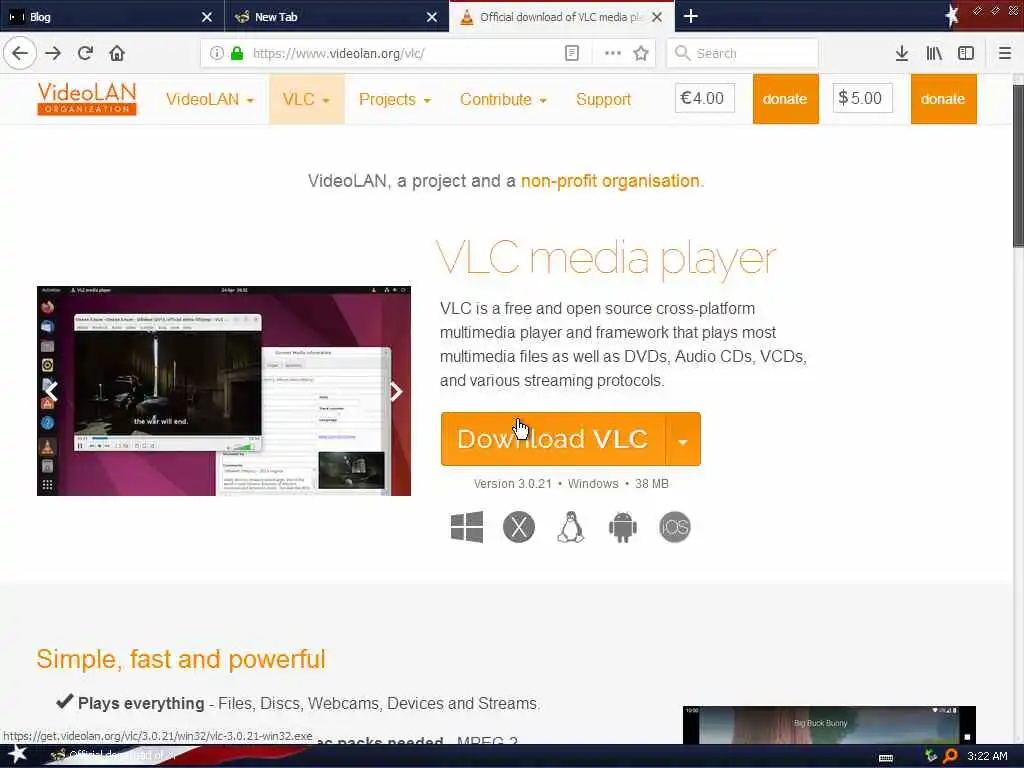1024x768 pixels.
Task: Close the Blog tab
Action: click(x=206, y=17)
